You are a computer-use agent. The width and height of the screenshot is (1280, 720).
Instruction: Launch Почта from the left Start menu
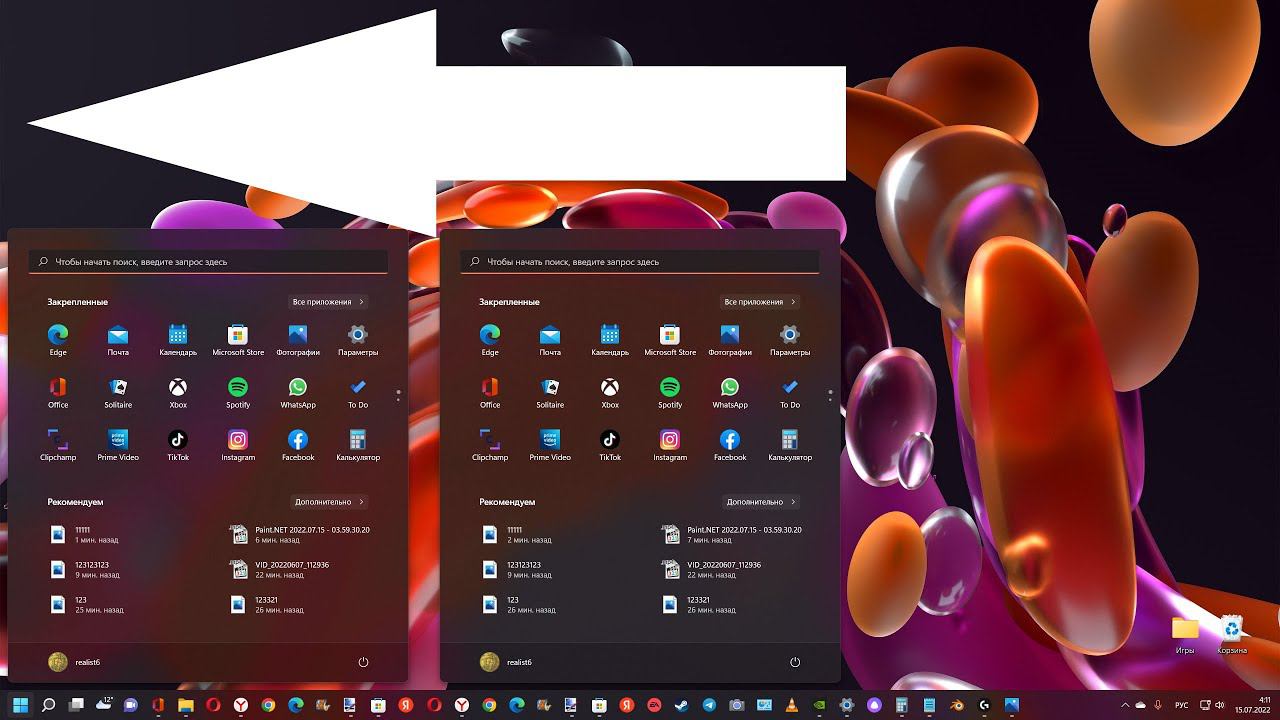pos(118,339)
